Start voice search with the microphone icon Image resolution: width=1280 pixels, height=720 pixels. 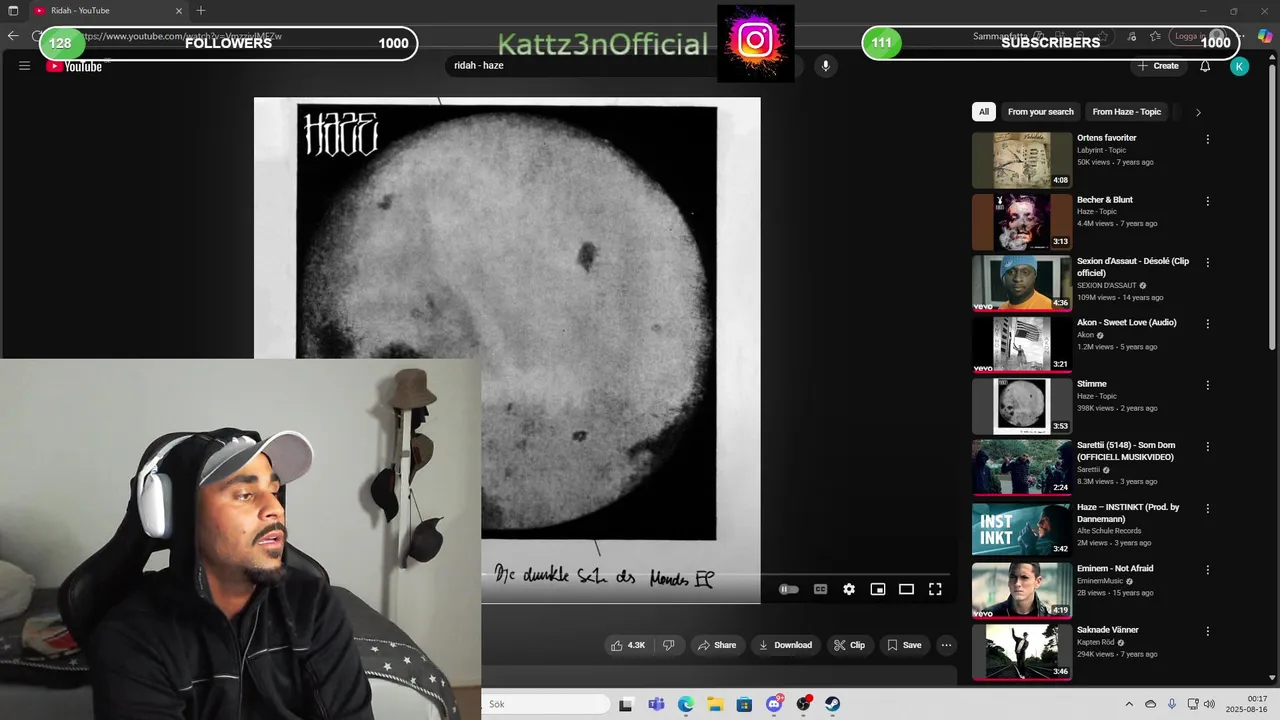tap(825, 66)
